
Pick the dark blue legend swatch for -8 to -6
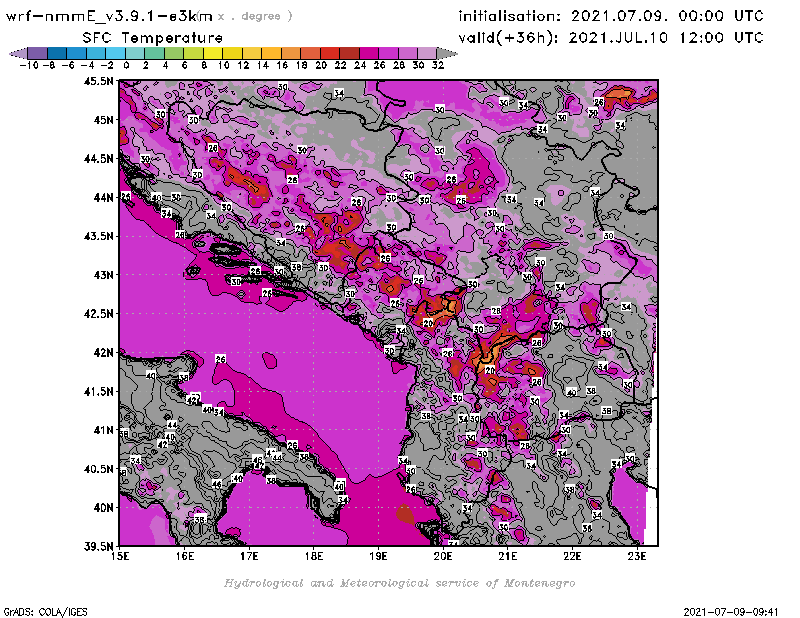click(57, 53)
